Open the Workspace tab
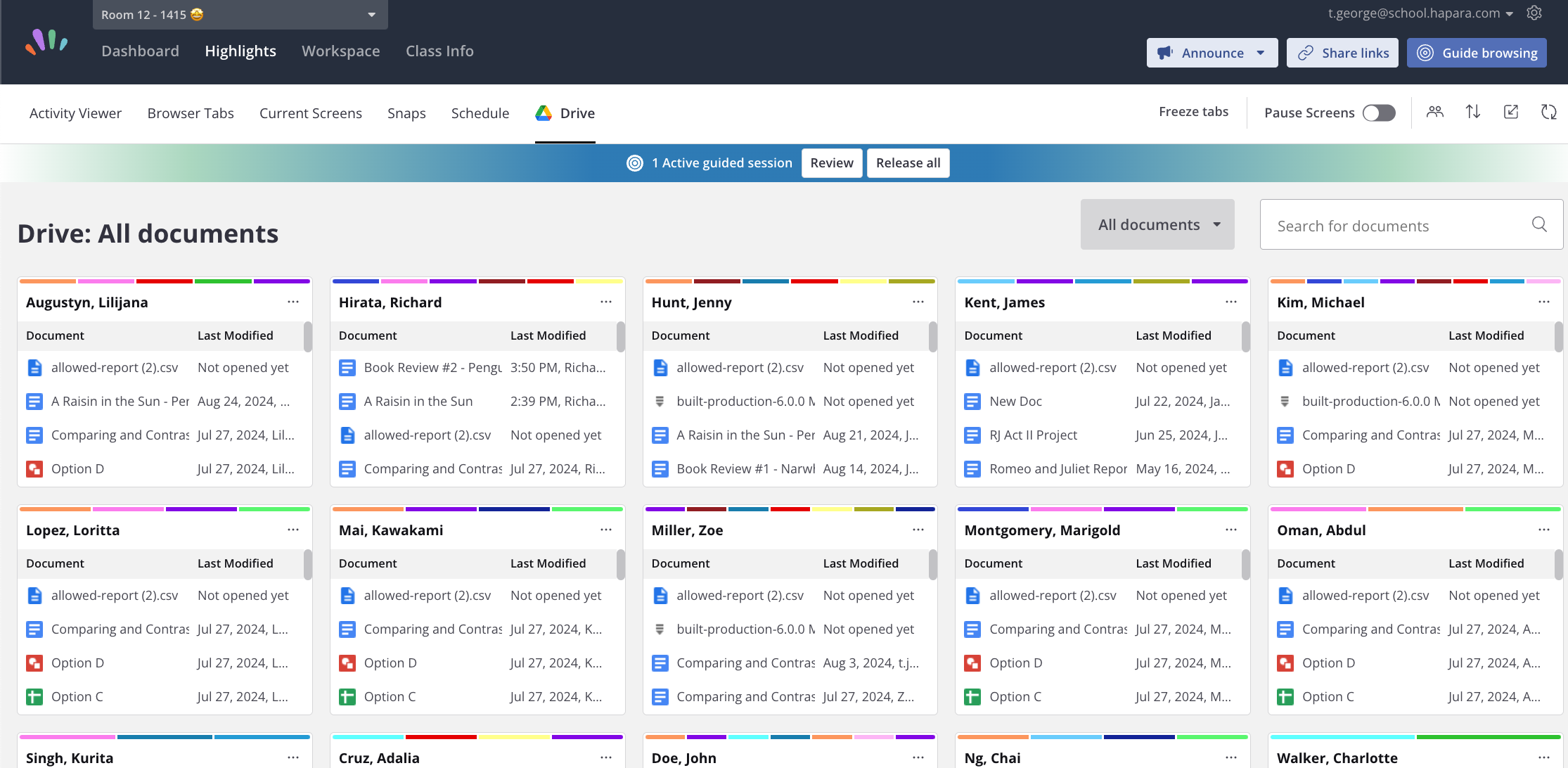 tap(341, 51)
